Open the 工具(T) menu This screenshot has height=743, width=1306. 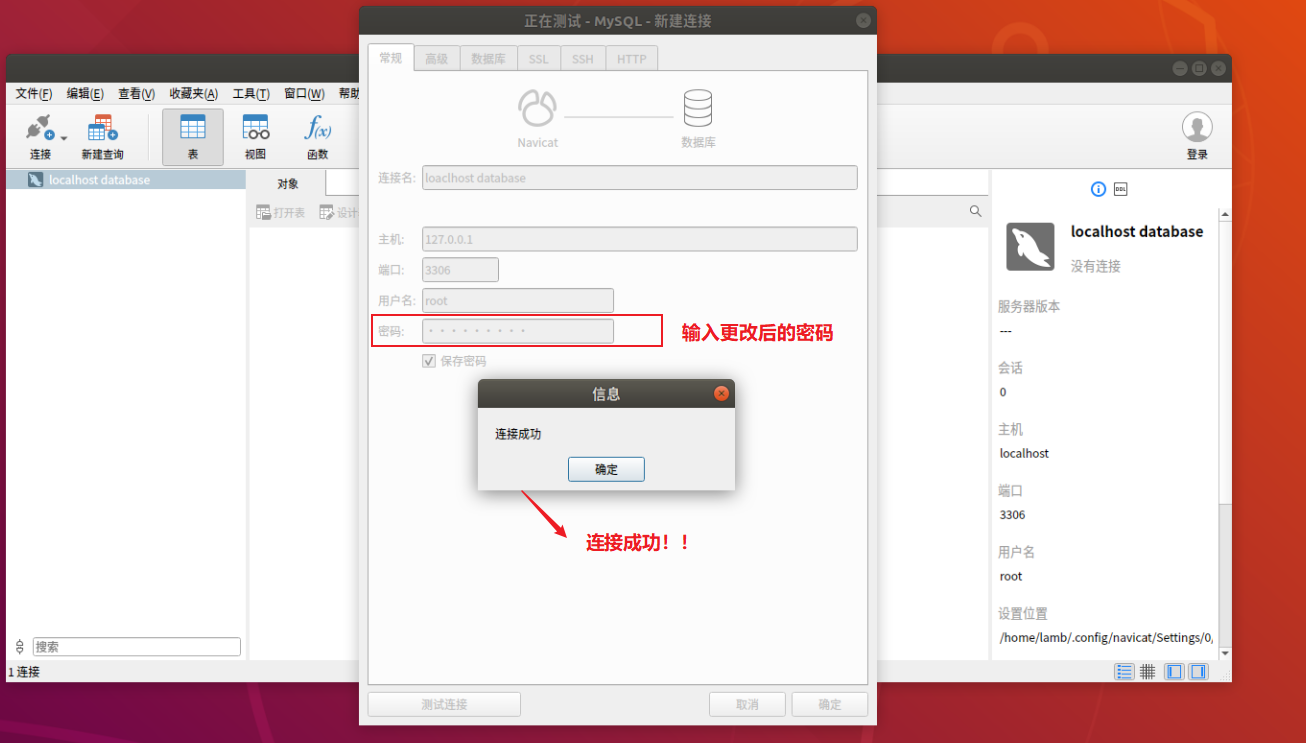[251, 93]
